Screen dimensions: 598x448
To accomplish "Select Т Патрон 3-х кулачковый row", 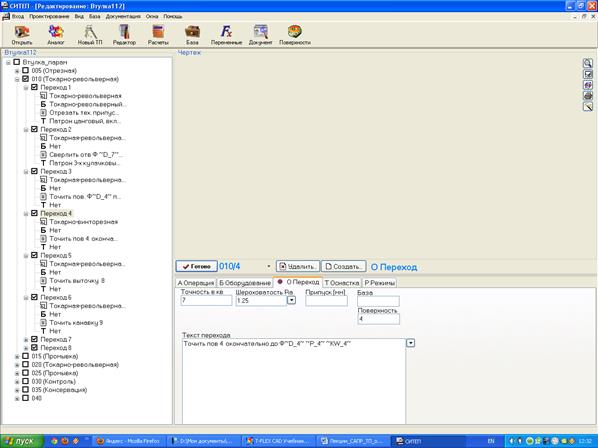I will [80, 163].
